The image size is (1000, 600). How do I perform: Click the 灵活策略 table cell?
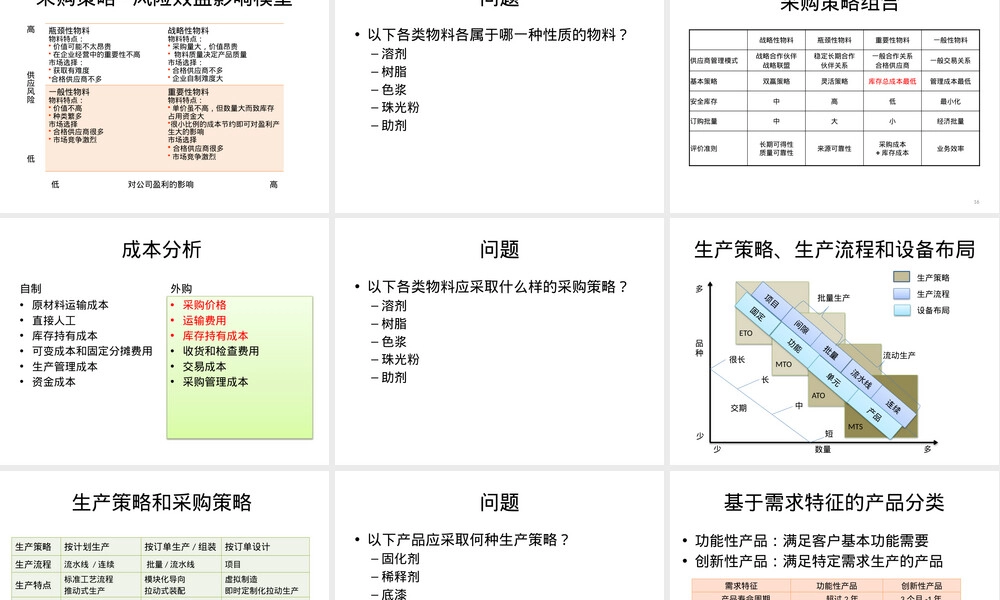click(x=834, y=81)
